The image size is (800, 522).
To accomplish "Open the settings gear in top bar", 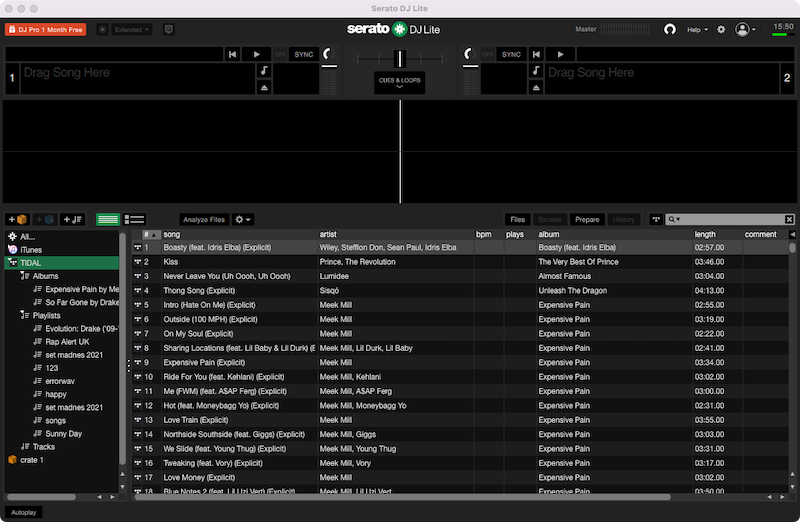I will pos(721,30).
